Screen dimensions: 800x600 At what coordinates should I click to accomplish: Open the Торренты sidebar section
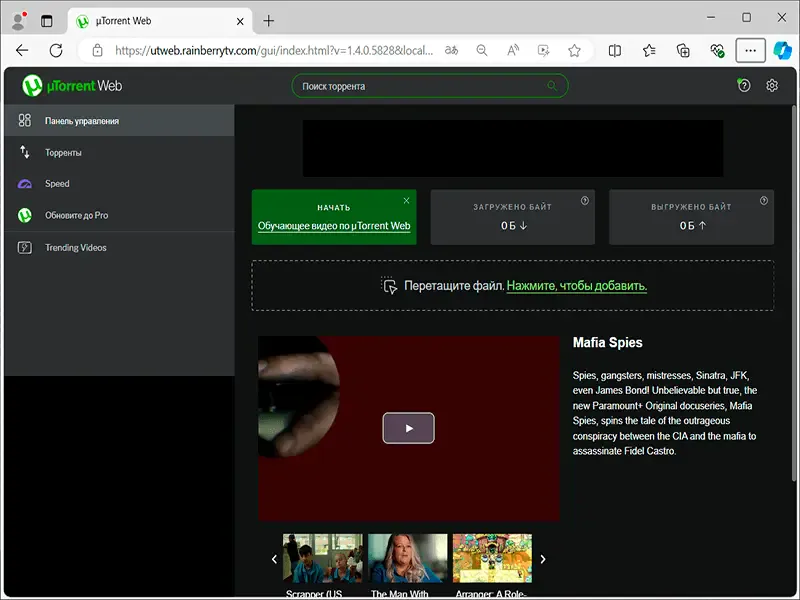[119, 152]
